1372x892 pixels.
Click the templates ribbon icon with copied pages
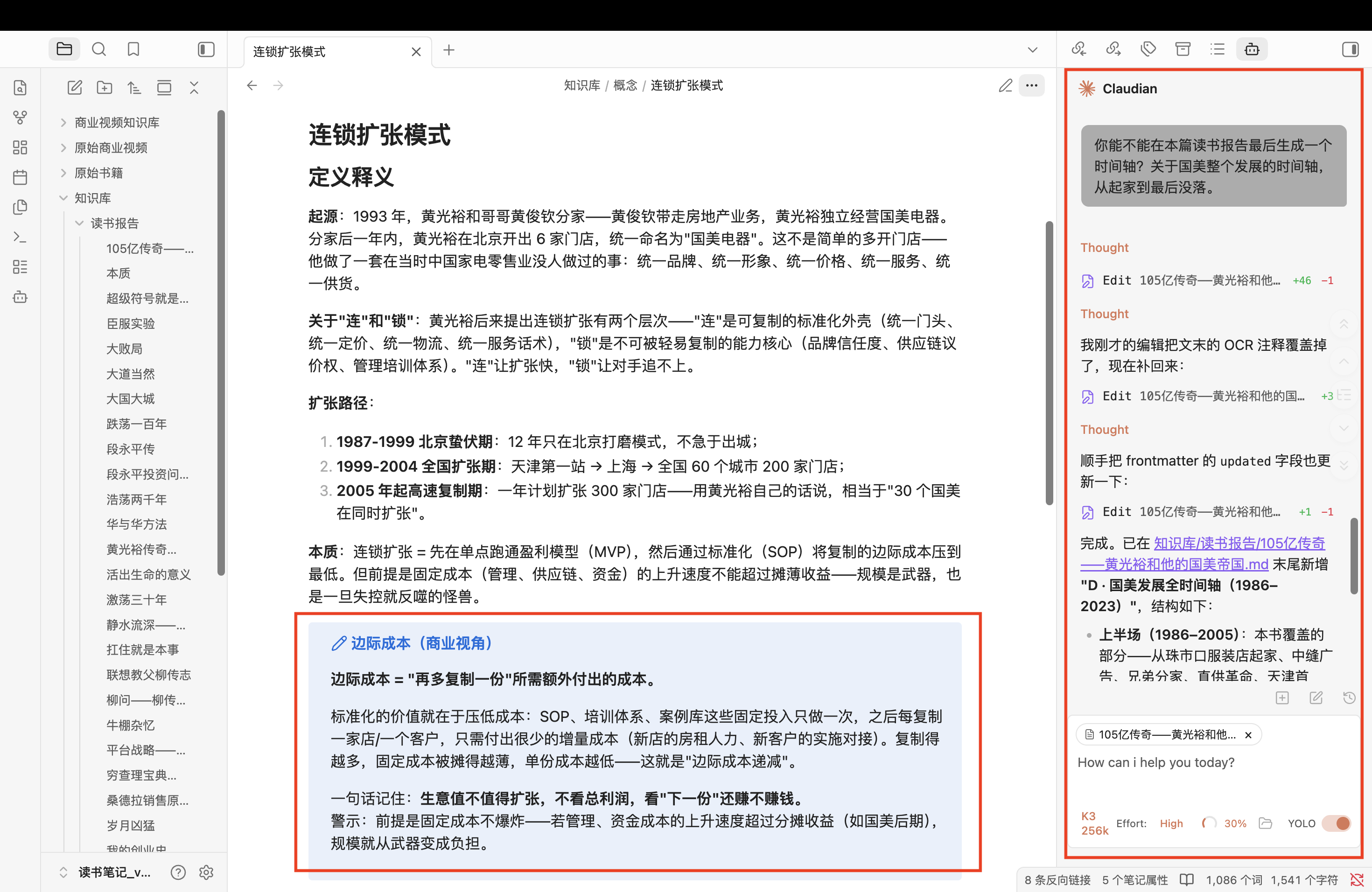coord(20,207)
